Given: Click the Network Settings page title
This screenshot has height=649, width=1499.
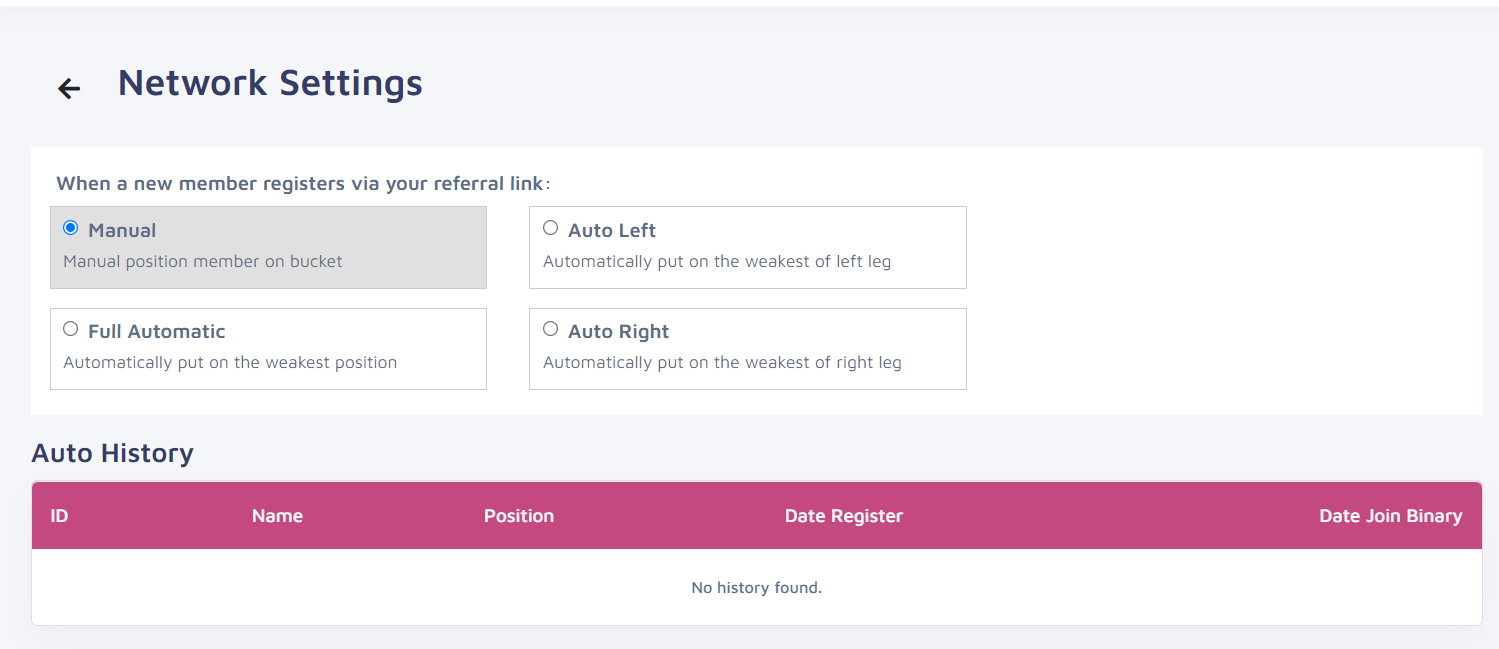Looking at the screenshot, I should click(270, 82).
